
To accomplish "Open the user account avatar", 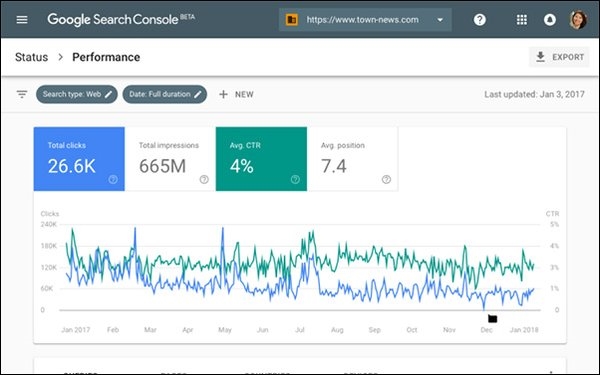I will tap(578, 20).
